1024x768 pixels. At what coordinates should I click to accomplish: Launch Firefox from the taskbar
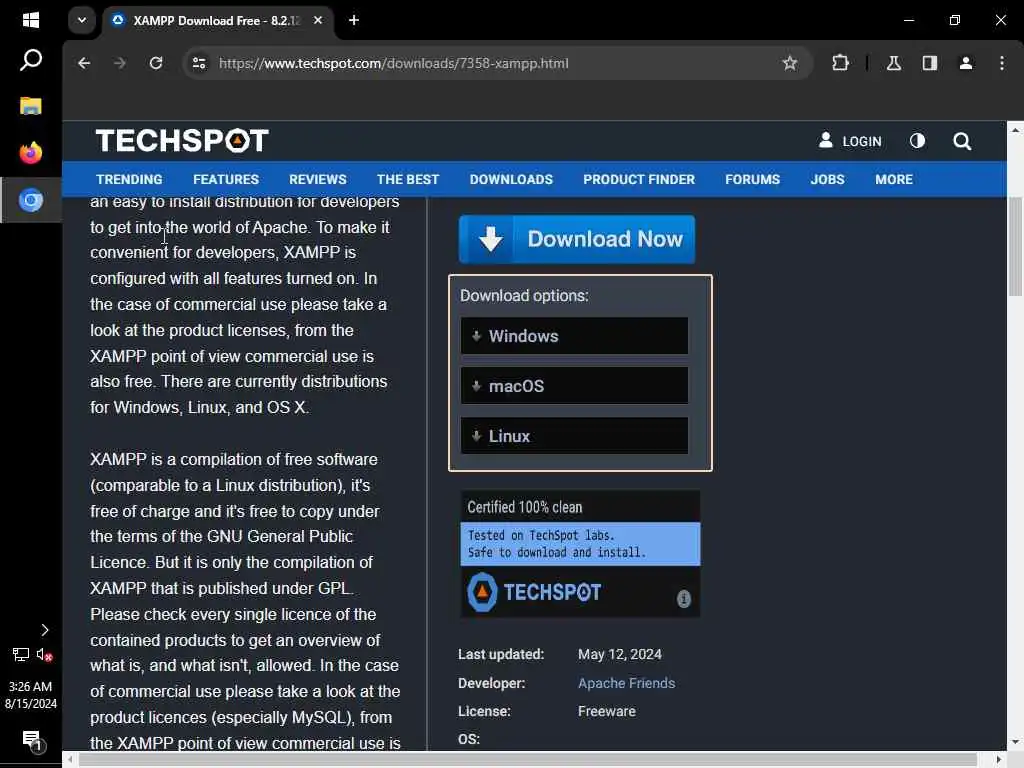(31, 153)
